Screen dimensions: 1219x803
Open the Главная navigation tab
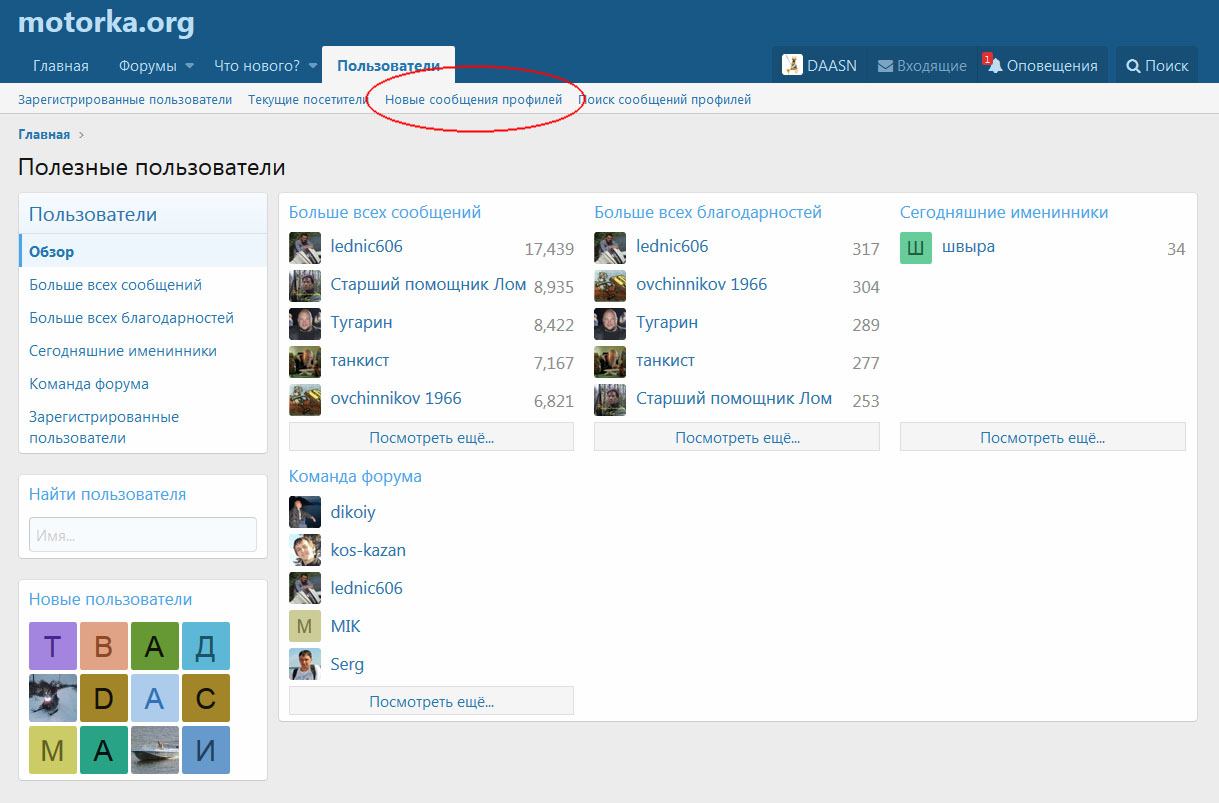(61, 66)
